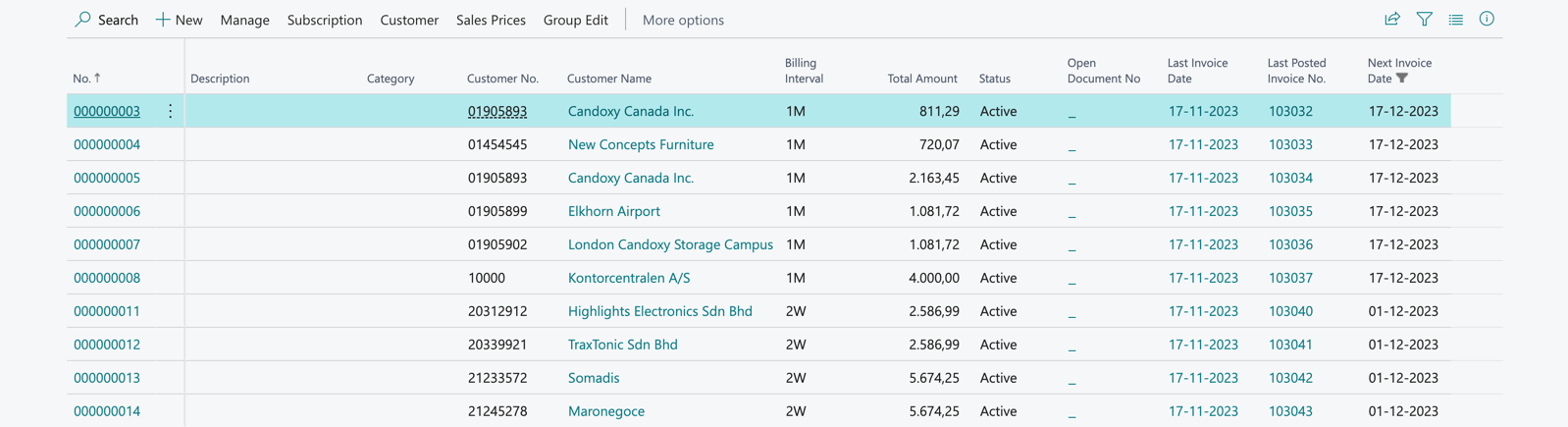Click the Total Amount column header
1568x427 pixels.
click(921, 79)
